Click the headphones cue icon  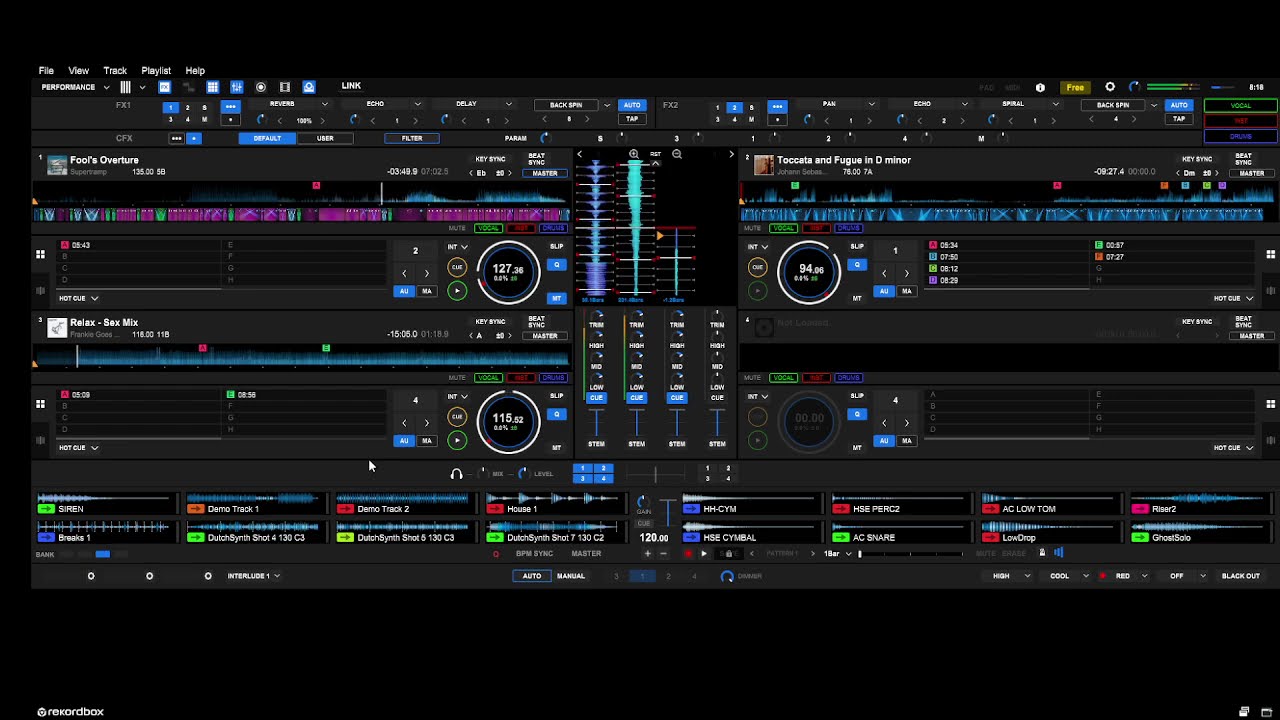tap(456, 474)
